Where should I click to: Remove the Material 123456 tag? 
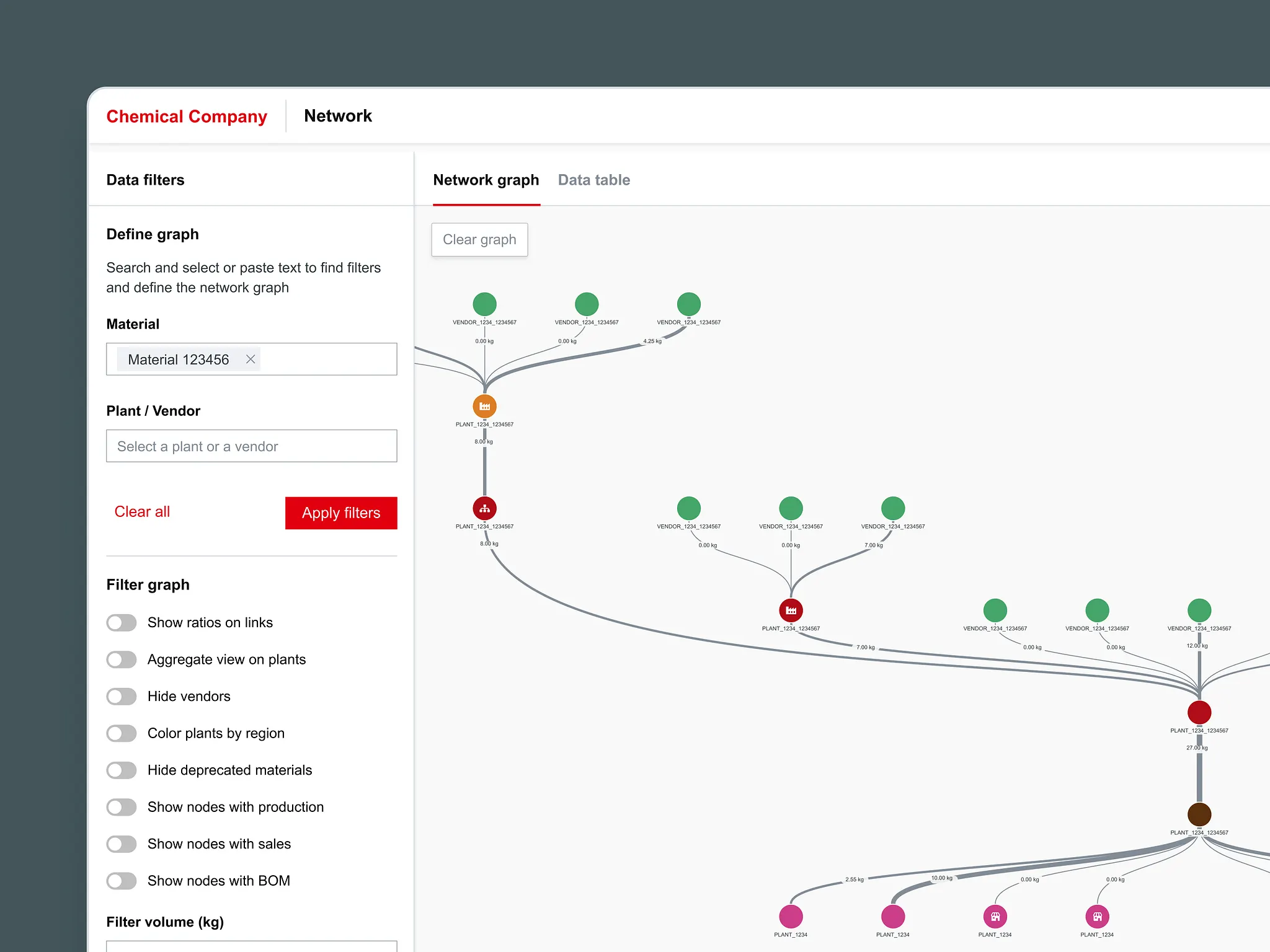(x=251, y=359)
